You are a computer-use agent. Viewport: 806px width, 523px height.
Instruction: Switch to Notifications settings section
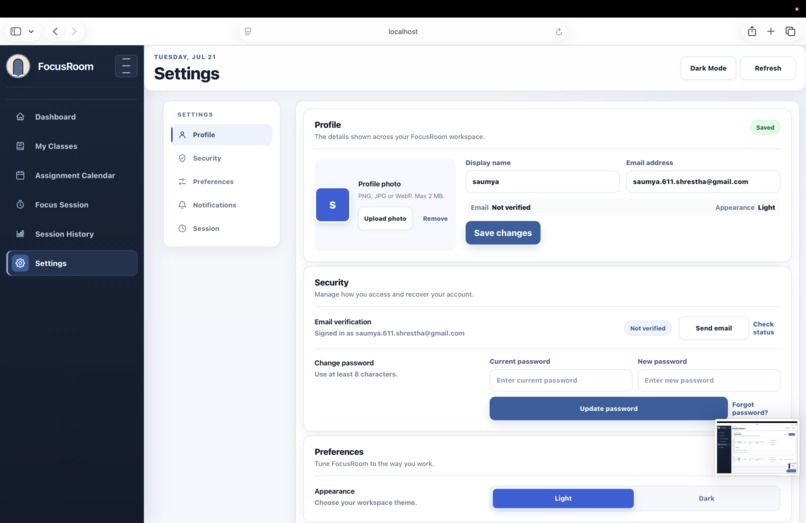pyautogui.click(x=222, y=205)
